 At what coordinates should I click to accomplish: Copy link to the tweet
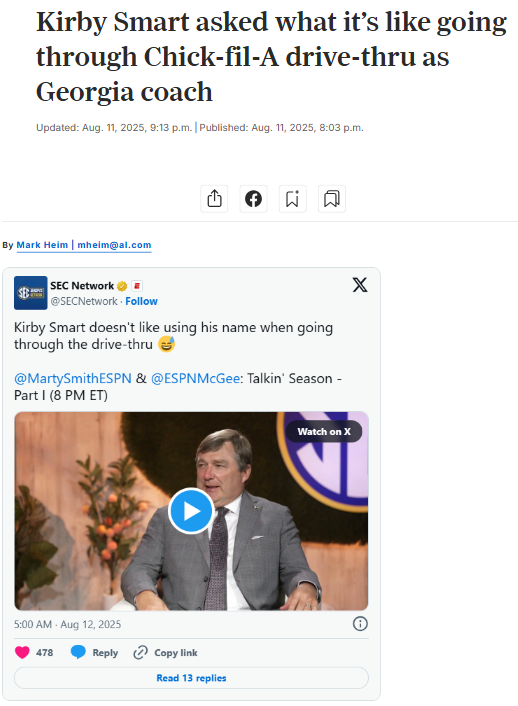tap(165, 652)
